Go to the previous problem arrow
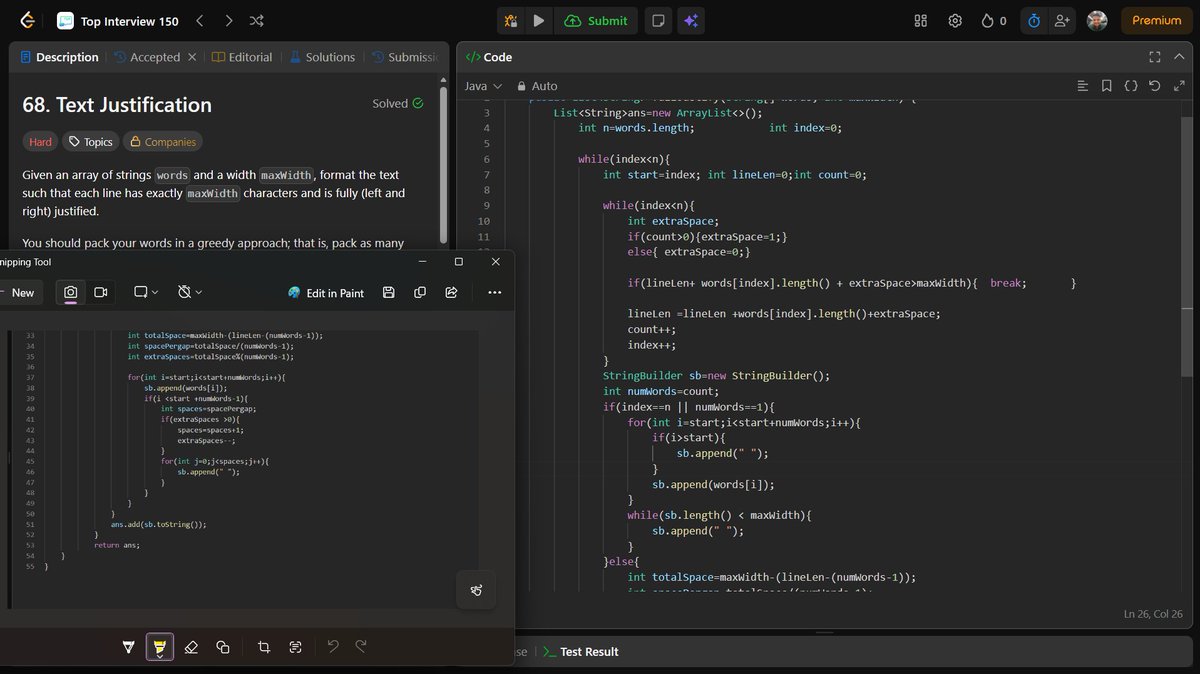 (x=200, y=20)
